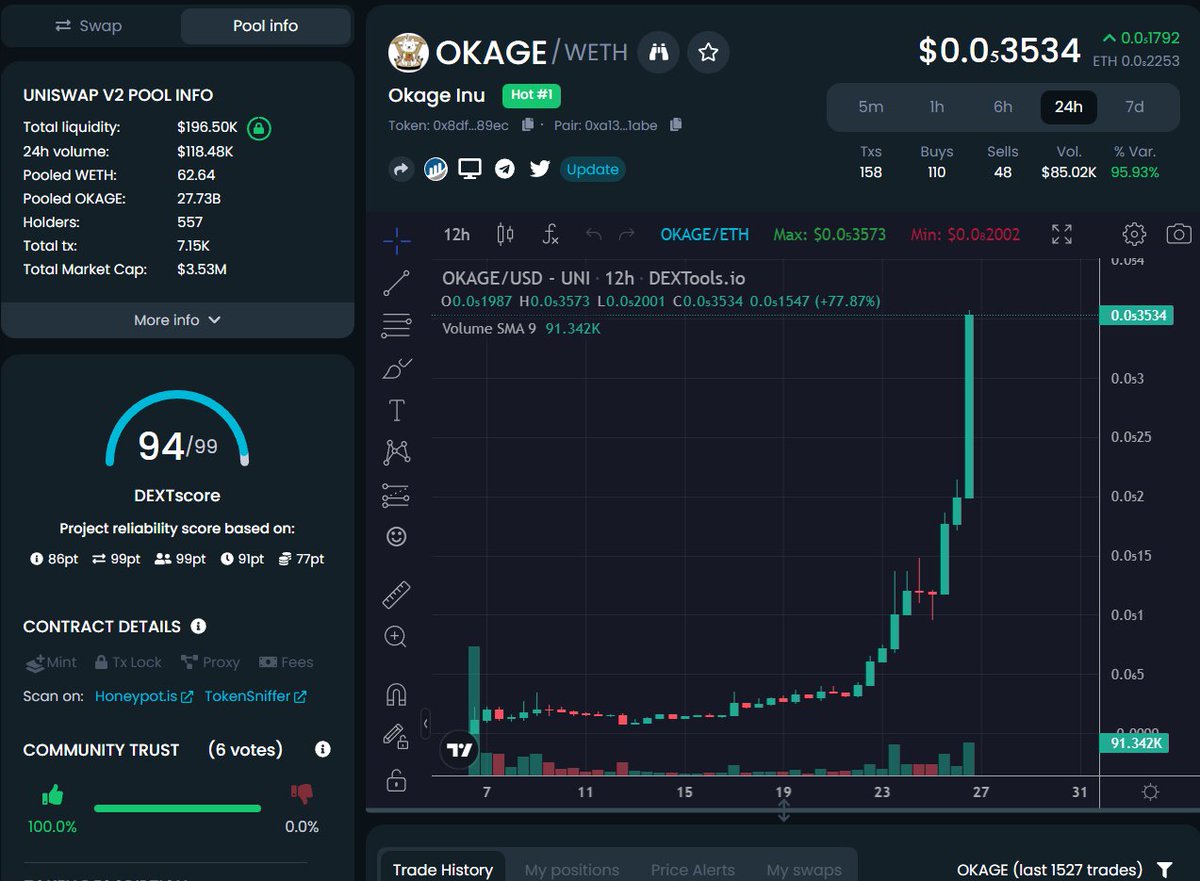Copy the token address
The height and width of the screenshot is (881, 1200).
click(x=528, y=125)
